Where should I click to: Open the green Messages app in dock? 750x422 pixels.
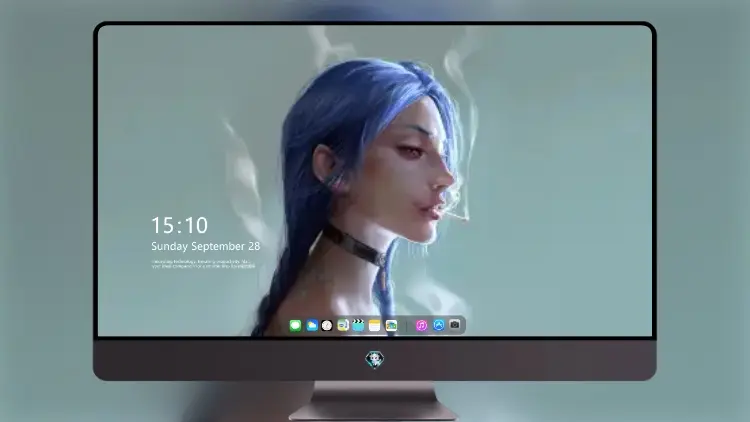coord(295,326)
